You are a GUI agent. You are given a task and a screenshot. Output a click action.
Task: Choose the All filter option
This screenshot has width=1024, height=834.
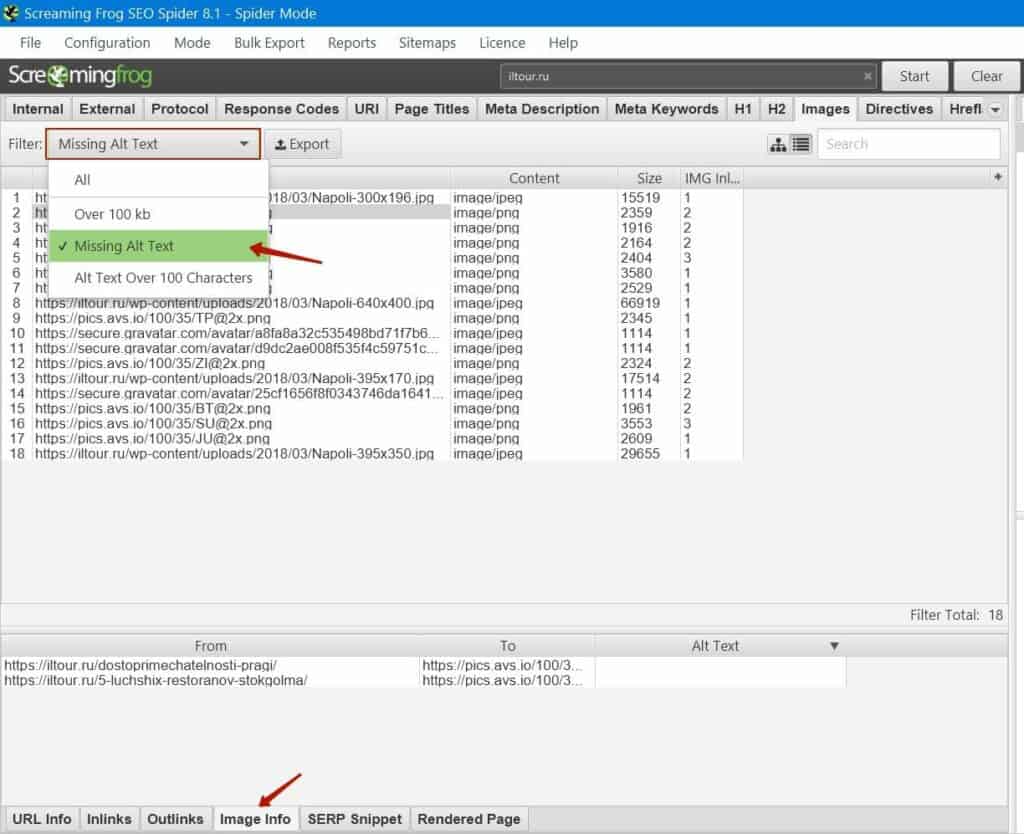click(158, 180)
